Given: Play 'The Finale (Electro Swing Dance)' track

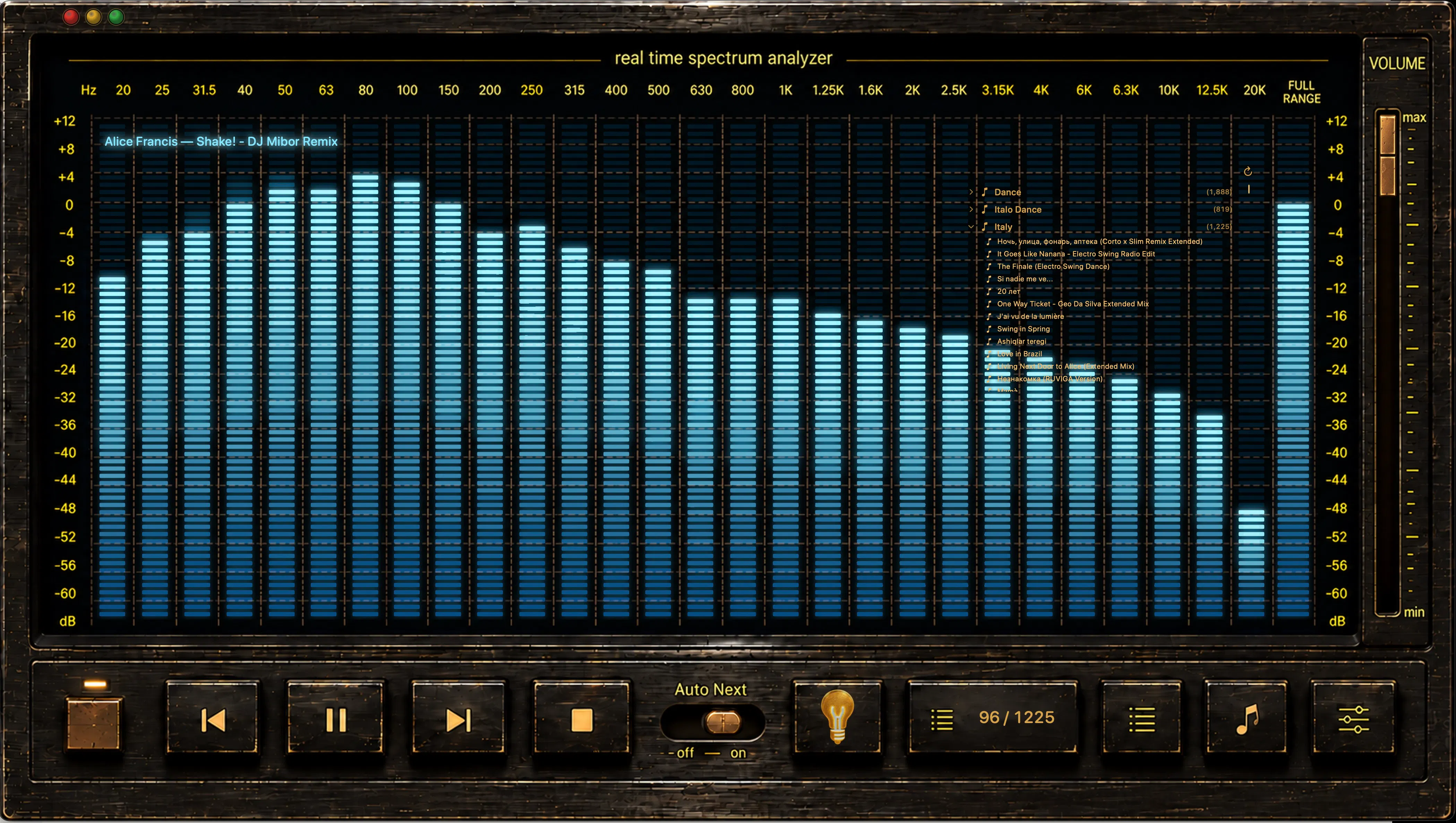Looking at the screenshot, I should 1053,266.
